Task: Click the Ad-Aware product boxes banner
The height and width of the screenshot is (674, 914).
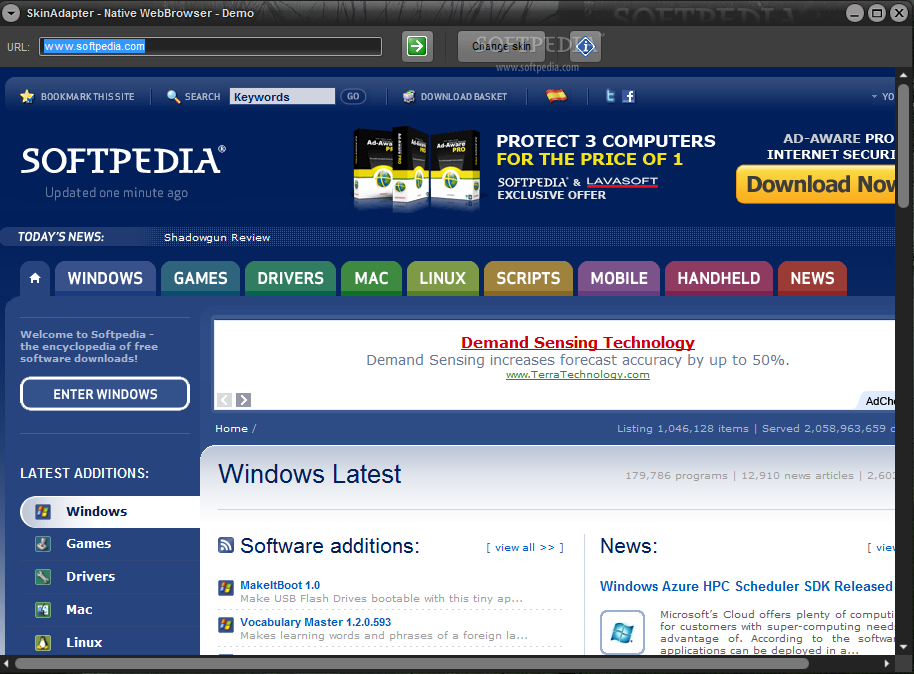Action: (417, 167)
